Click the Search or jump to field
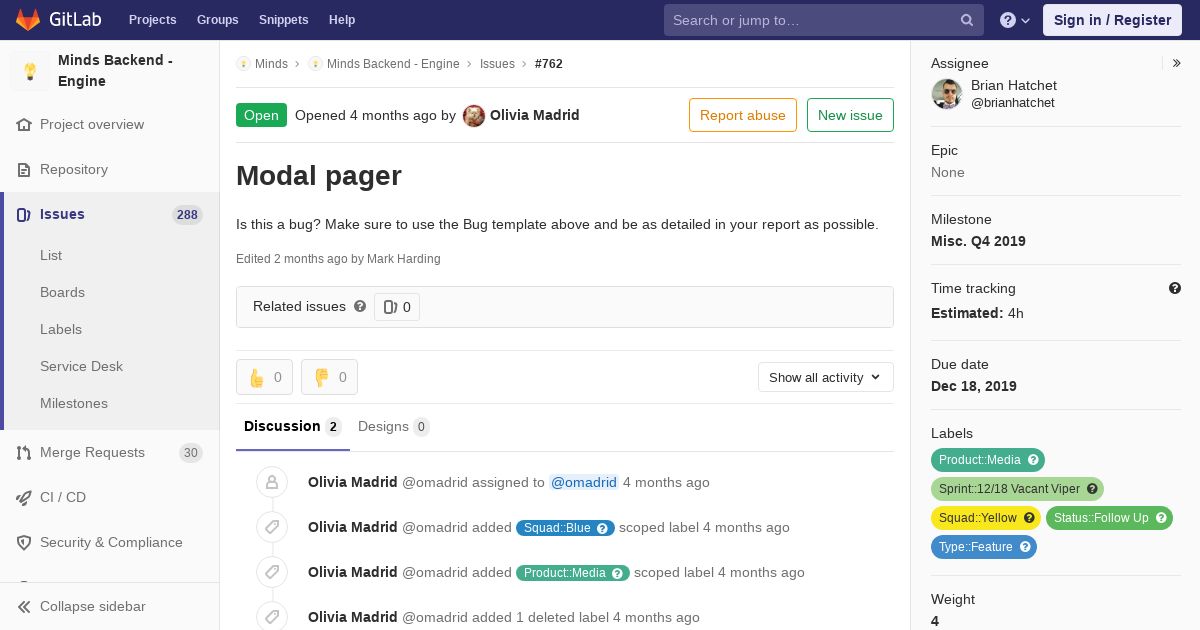Image resolution: width=1200 pixels, height=630 pixels. (824, 20)
